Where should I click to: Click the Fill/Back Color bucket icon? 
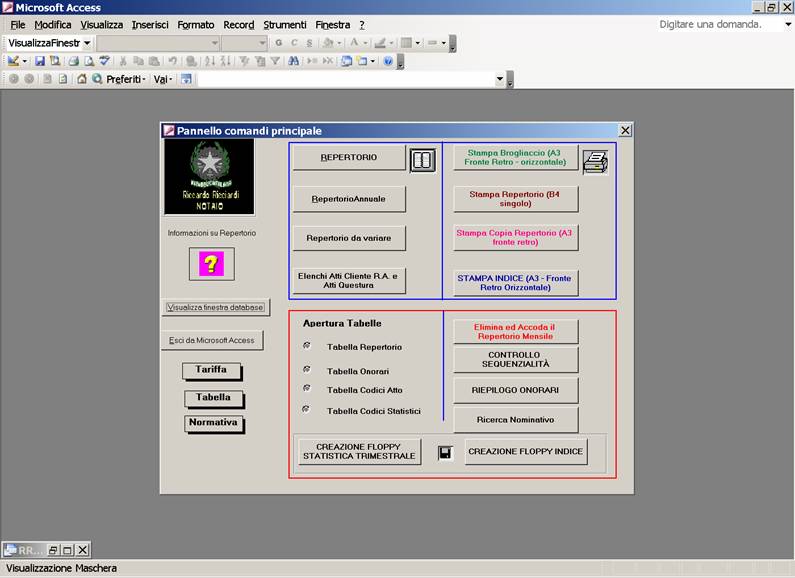[328, 43]
